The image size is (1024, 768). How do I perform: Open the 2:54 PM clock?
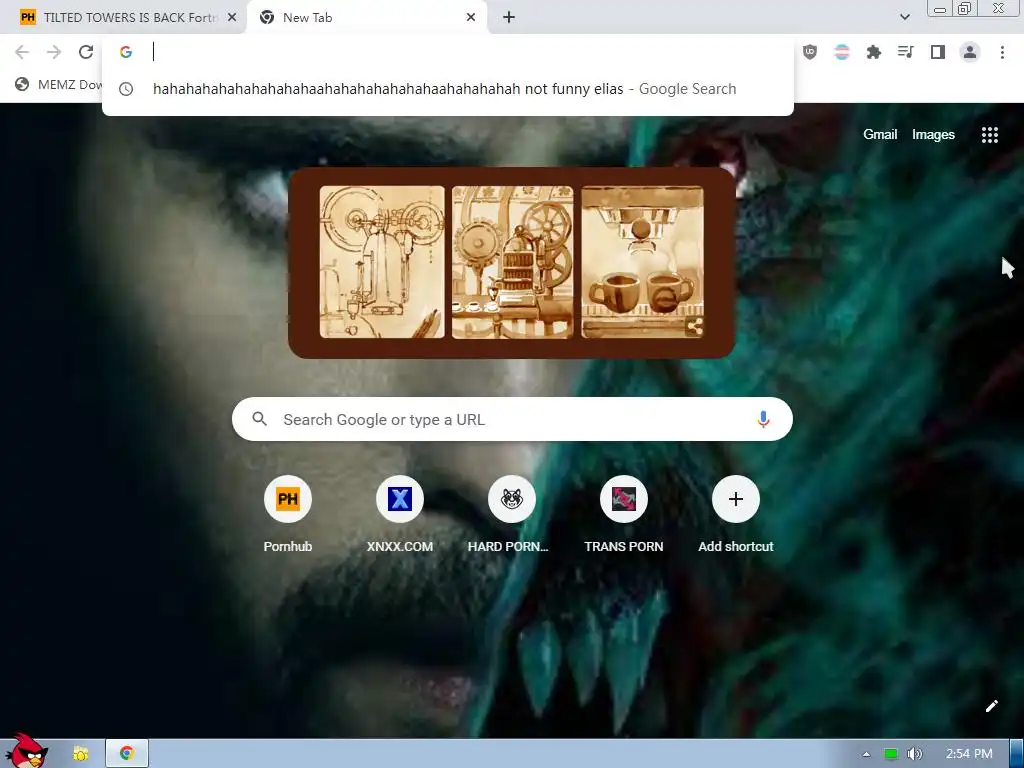969,754
